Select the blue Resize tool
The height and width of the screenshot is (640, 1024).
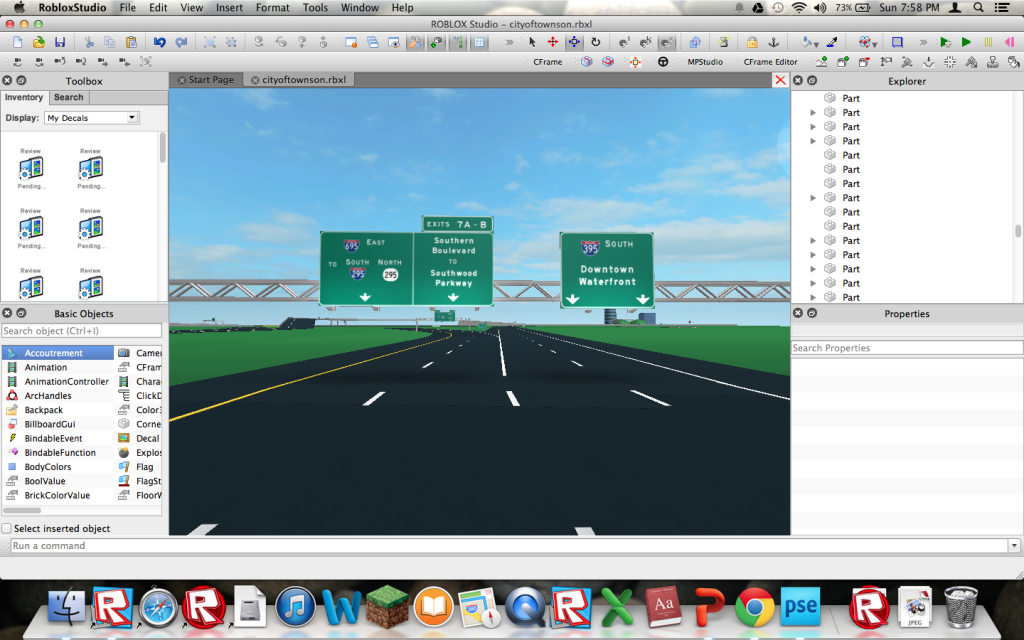[x=574, y=42]
